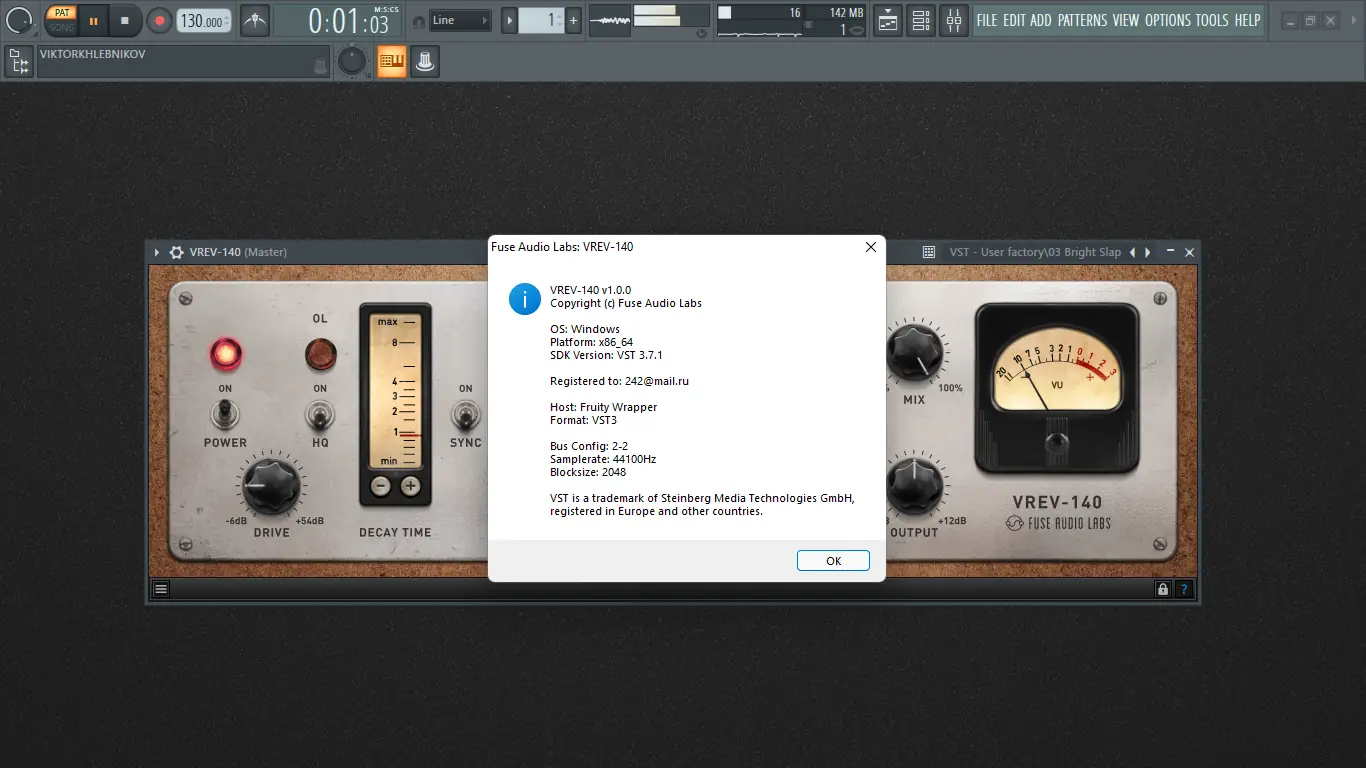
Task: Open the oscilloscope waveform monitor
Action: 610,20
